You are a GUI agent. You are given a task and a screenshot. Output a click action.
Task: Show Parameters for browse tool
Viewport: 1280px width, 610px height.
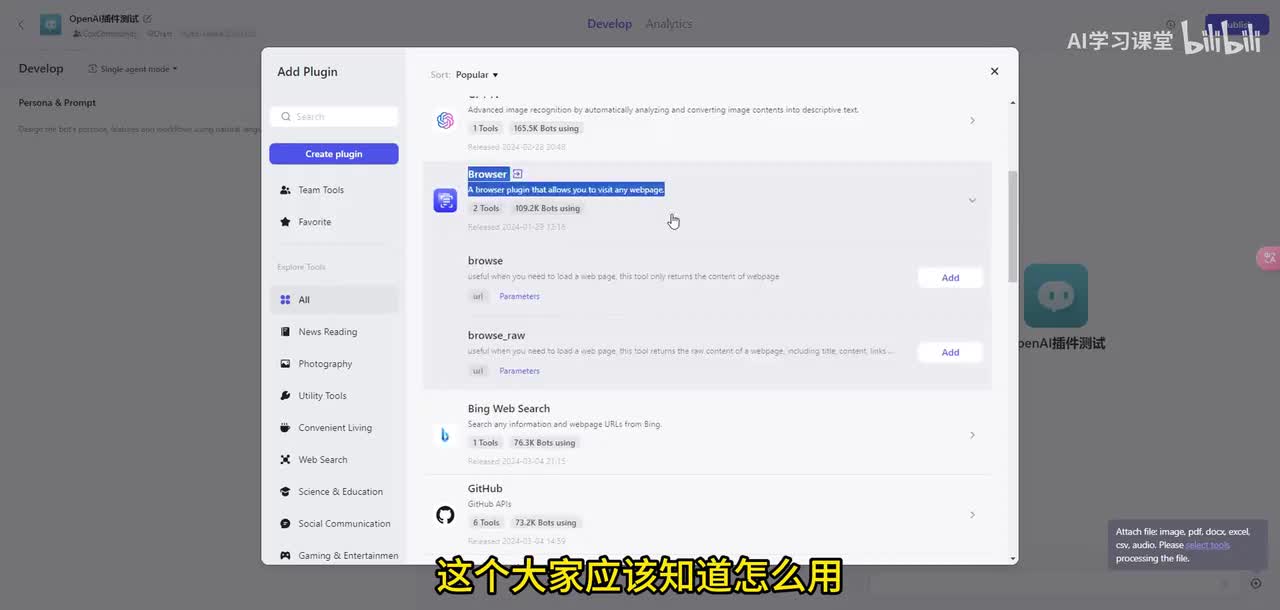[x=519, y=296]
